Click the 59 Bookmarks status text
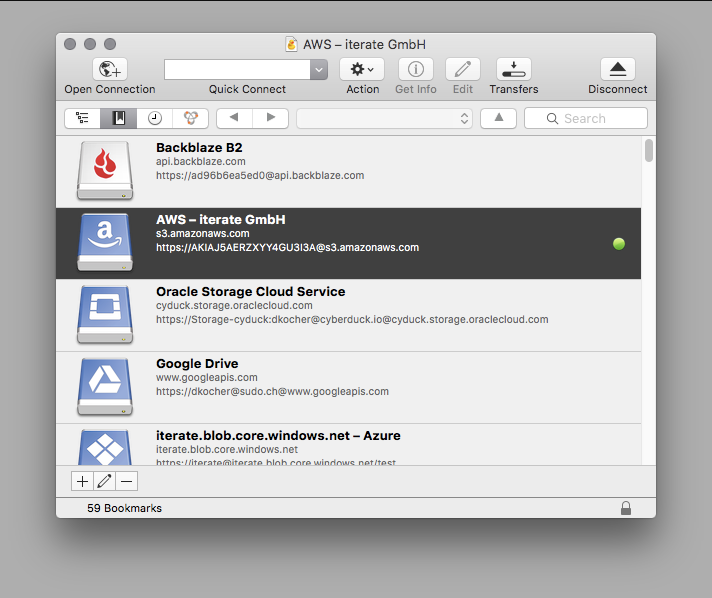The height and width of the screenshot is (598, 712). tap(124, 508)
